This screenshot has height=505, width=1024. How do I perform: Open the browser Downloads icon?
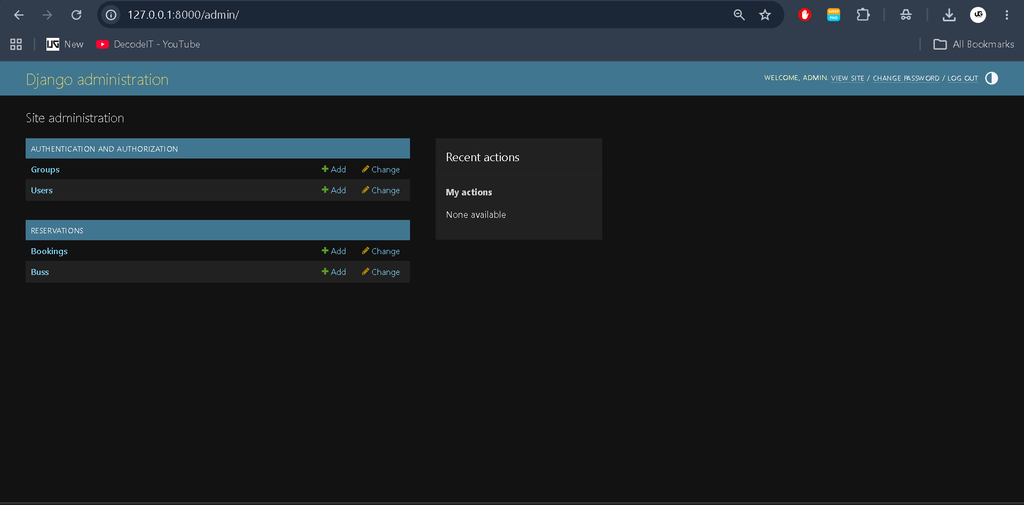pos(950,14)
